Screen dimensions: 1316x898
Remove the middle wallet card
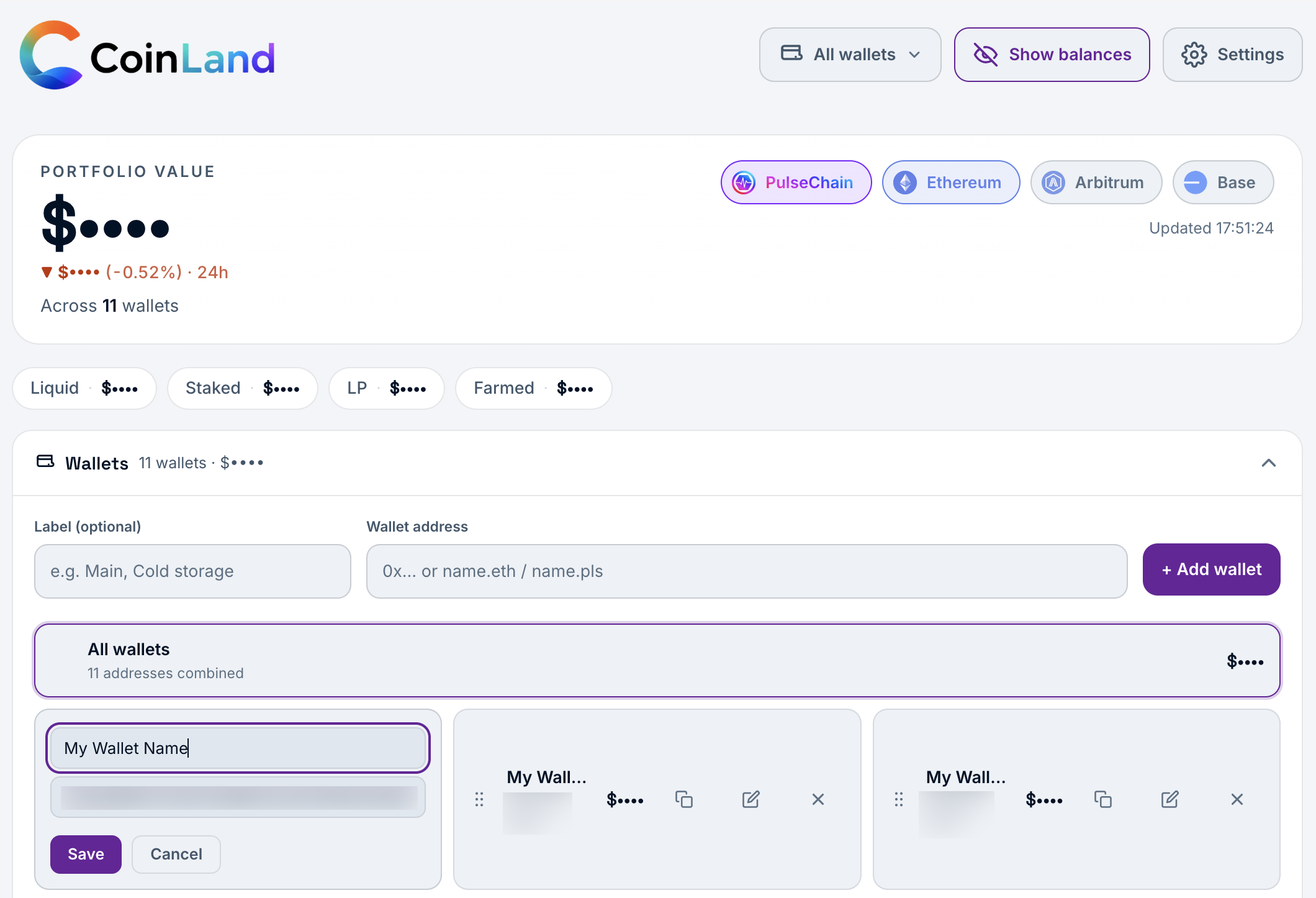point(818,799)
